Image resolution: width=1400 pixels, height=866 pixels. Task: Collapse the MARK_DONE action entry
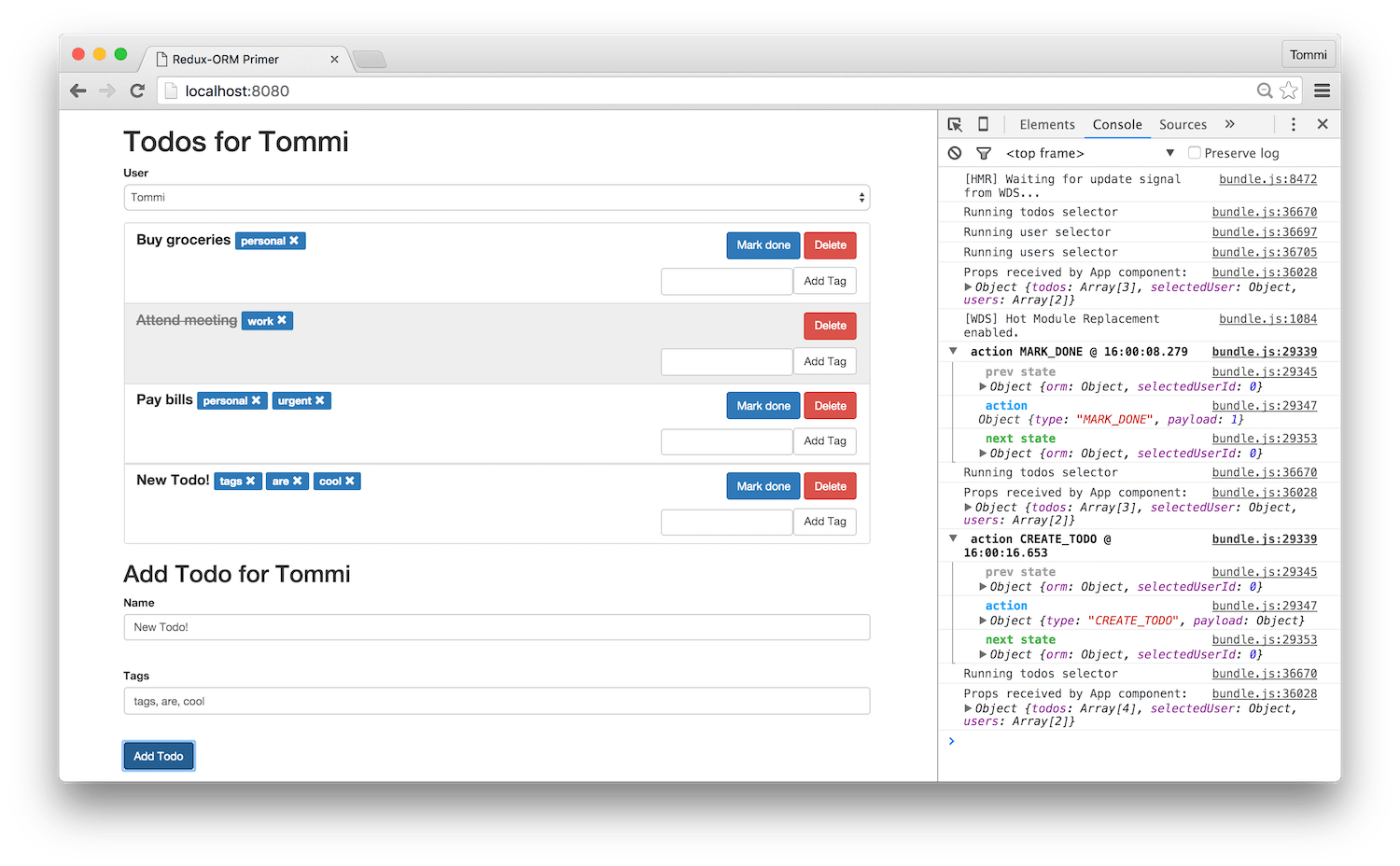click(x=953, y=351)
